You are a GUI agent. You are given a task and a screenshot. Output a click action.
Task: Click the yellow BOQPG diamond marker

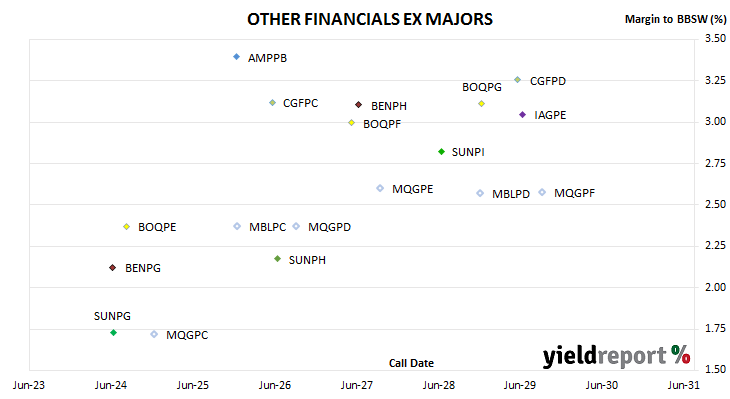481,103
